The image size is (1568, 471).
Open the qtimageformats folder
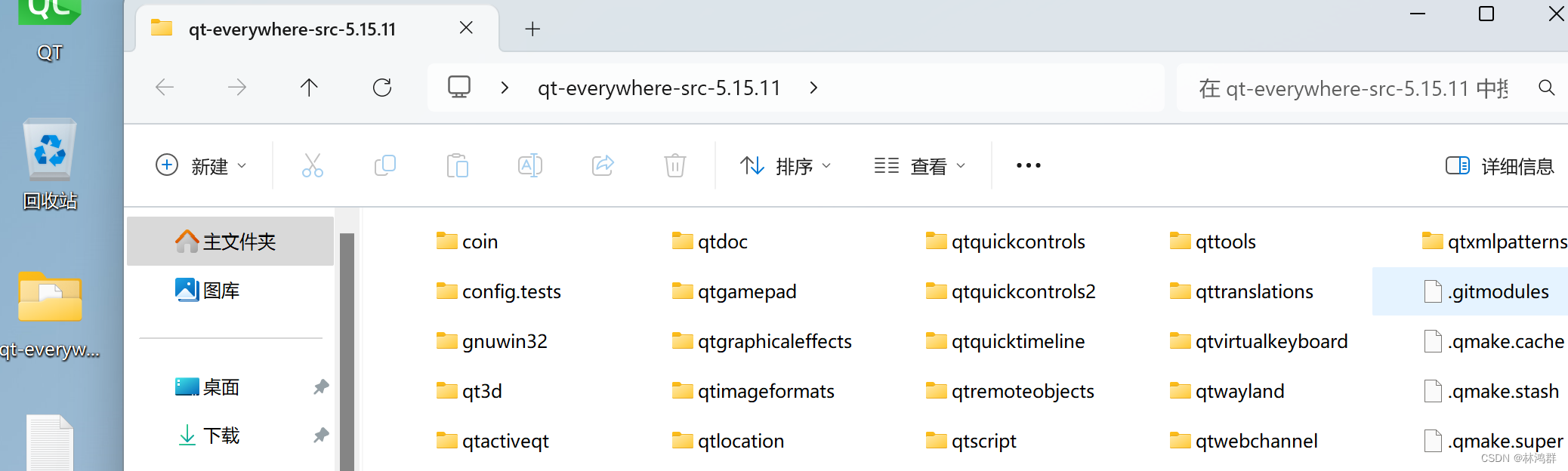[x=753, y=391]
